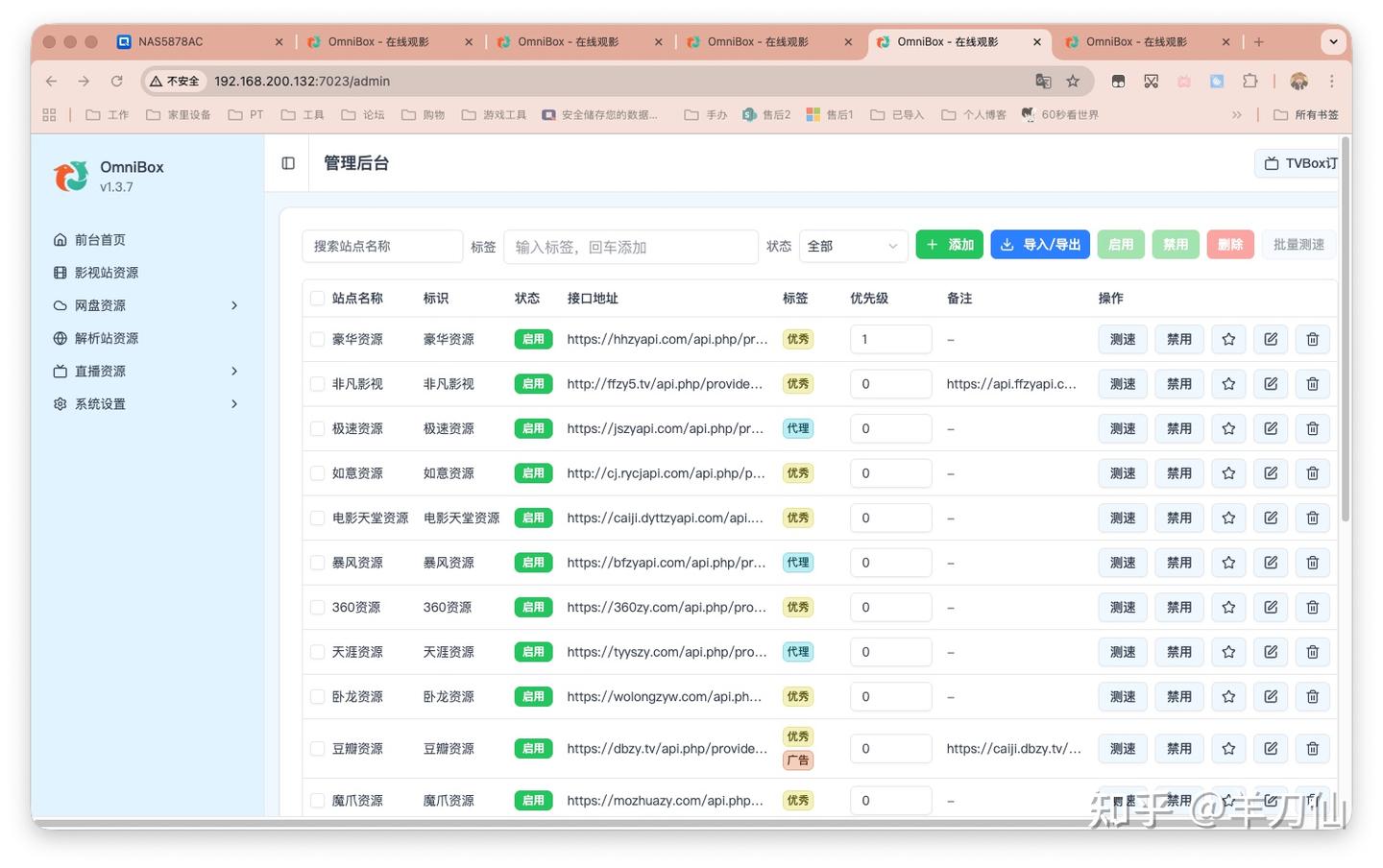Select the 暴风资源 row checkbox
Image resolution: width=1383 pixels, height=868 pixels.
coord(318,563)
